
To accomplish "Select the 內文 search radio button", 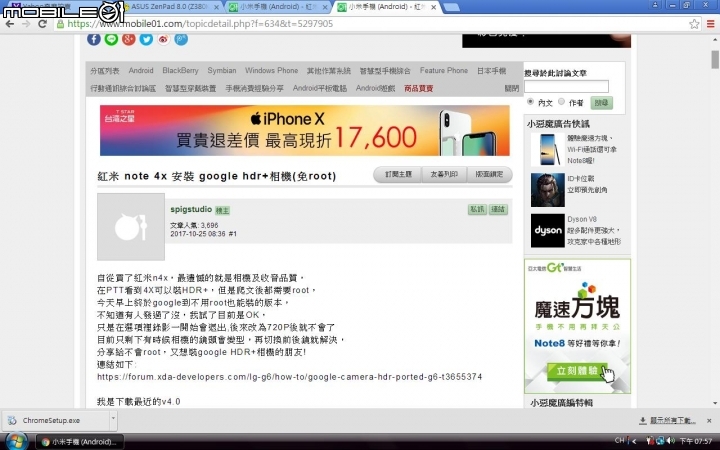I will click(x=530, y=101).
